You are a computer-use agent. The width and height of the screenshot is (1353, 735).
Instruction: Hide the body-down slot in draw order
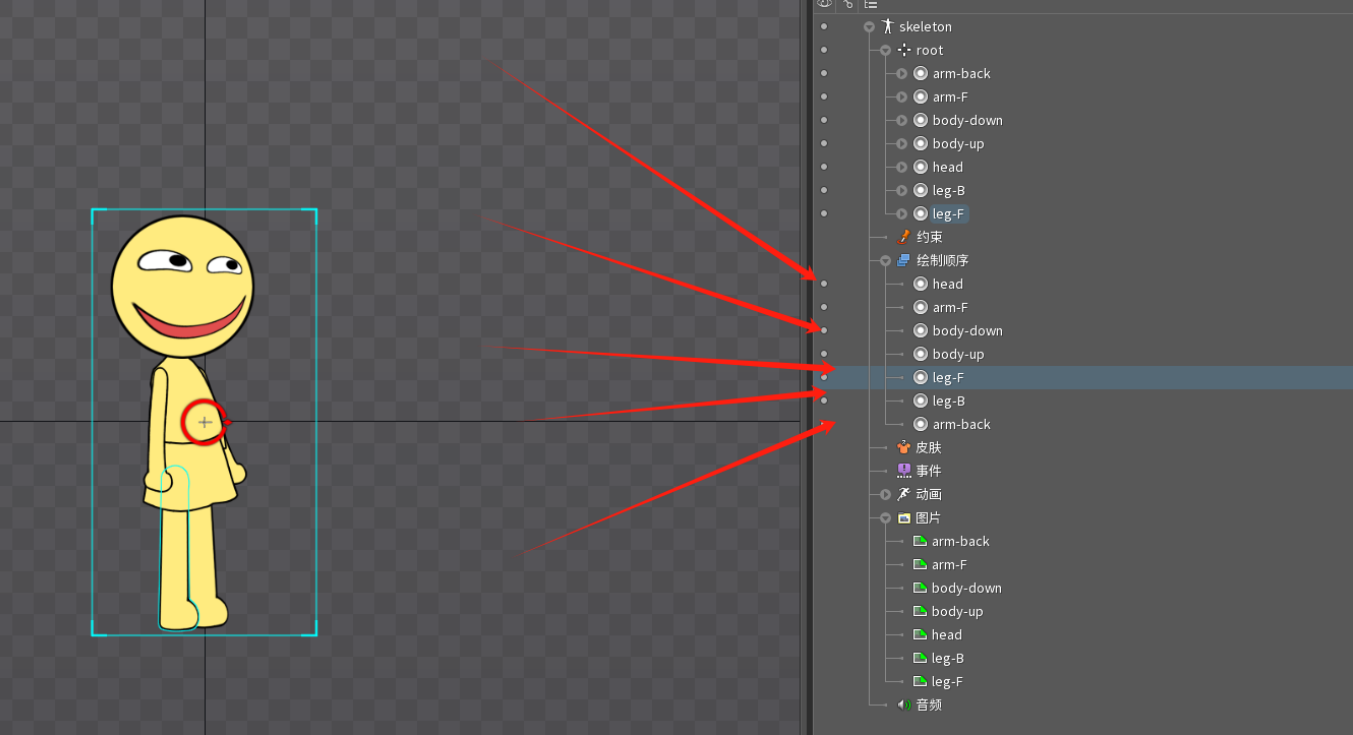824,330
